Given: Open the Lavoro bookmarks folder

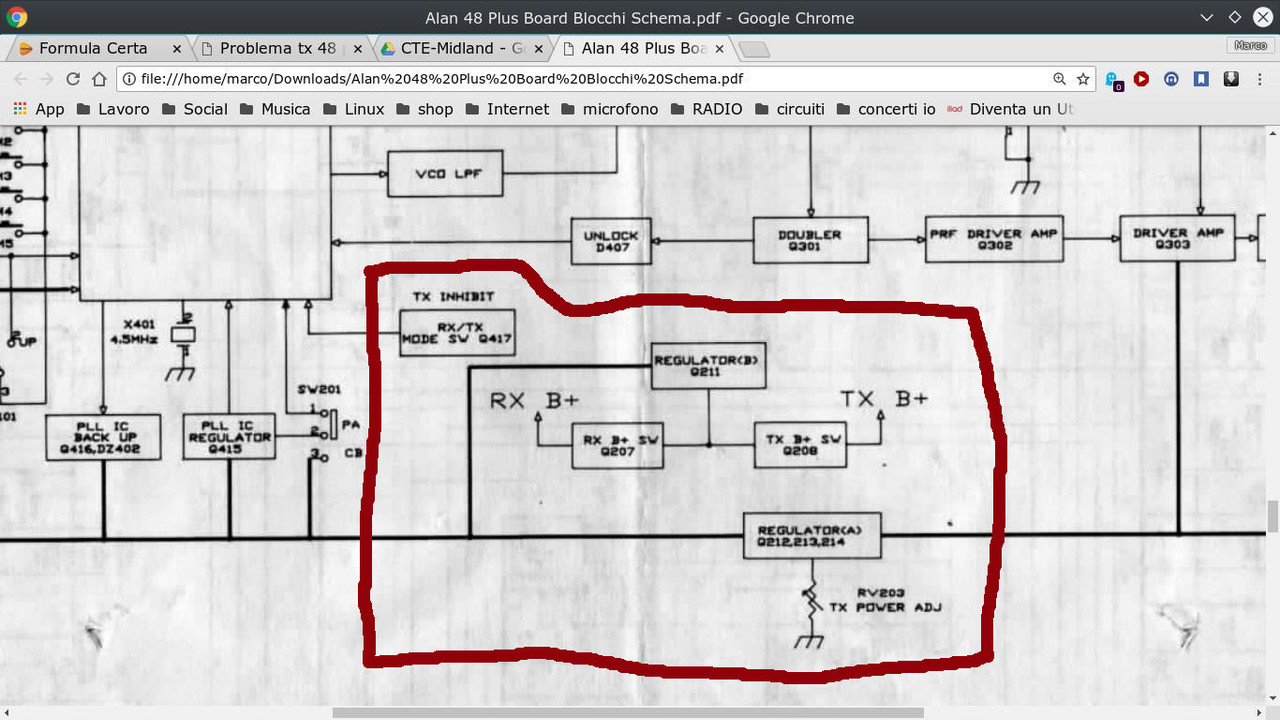Looking at the screenshot, I should click(112, 109).
